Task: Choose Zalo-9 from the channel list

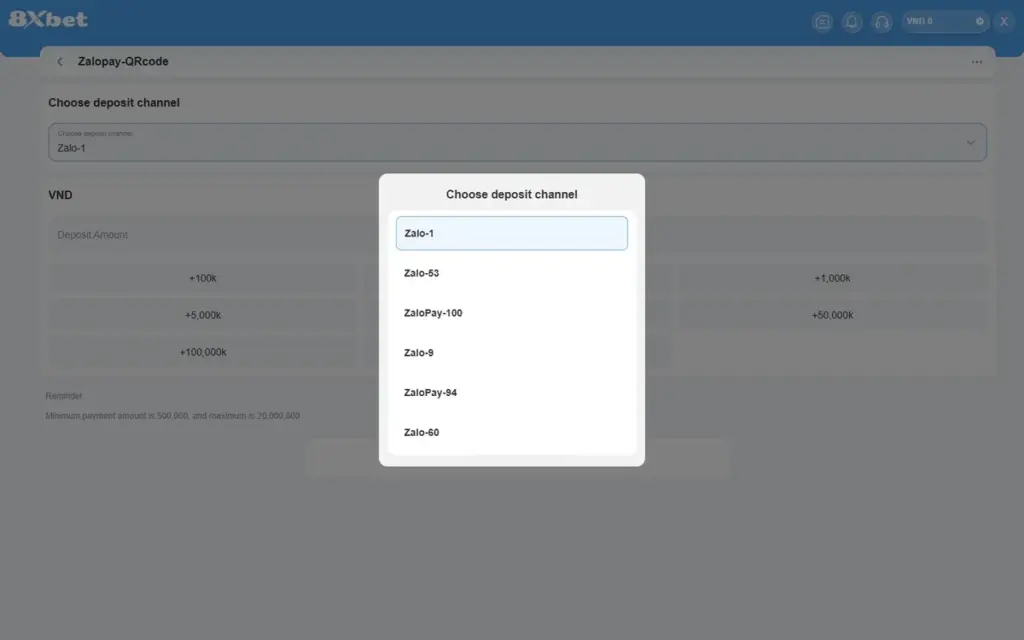Action: pyautogui.click(x=511, y=353)
